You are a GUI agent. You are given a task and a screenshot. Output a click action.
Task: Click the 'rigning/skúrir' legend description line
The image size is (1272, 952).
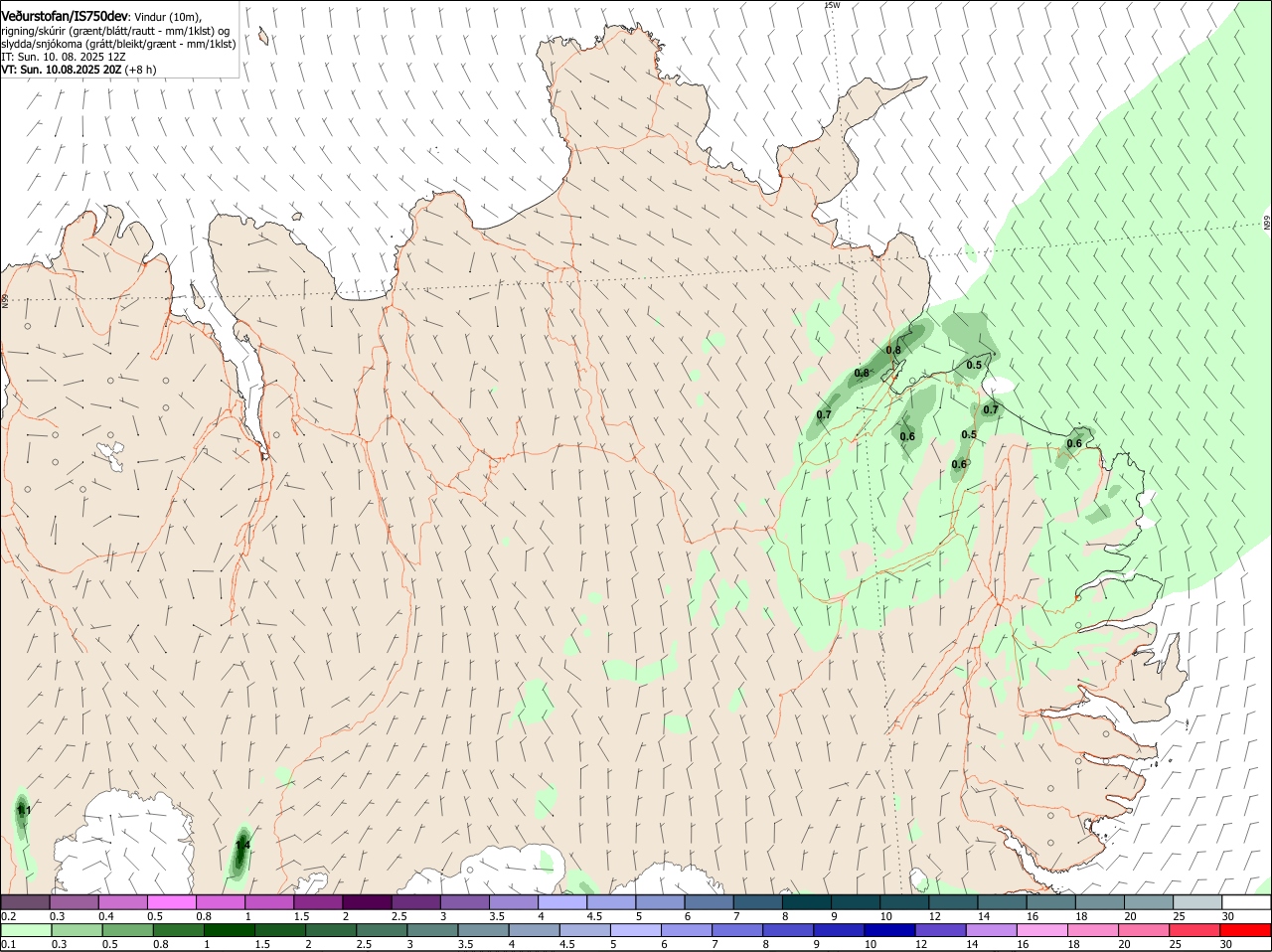[x=115, y=31]
